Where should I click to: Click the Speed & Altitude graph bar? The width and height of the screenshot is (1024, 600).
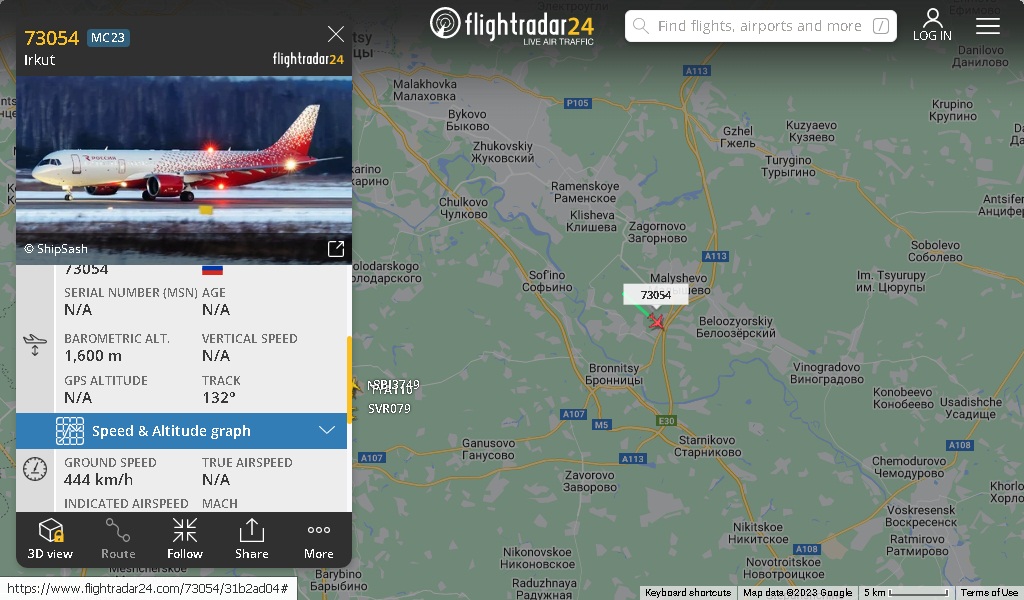(182, 431)
